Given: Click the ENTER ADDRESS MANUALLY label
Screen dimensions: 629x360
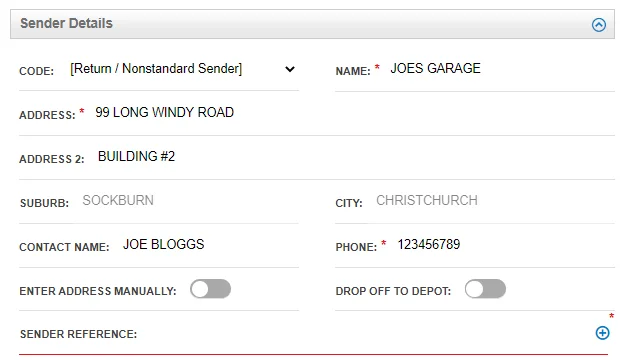Looking at the screenshot, I should 98,291.
